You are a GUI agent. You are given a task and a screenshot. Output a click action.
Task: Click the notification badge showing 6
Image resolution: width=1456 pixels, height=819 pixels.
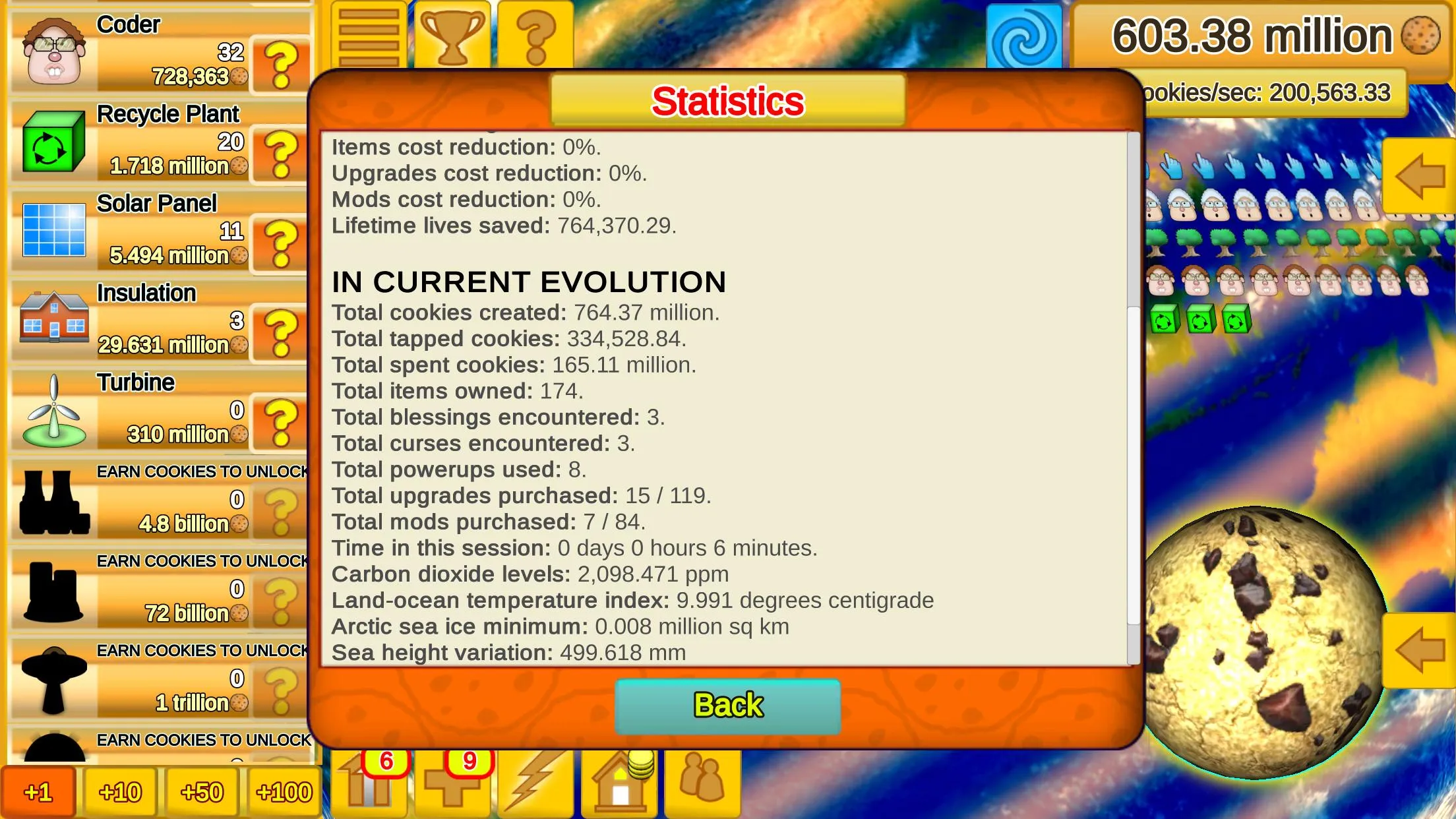(x=386, y=762)
